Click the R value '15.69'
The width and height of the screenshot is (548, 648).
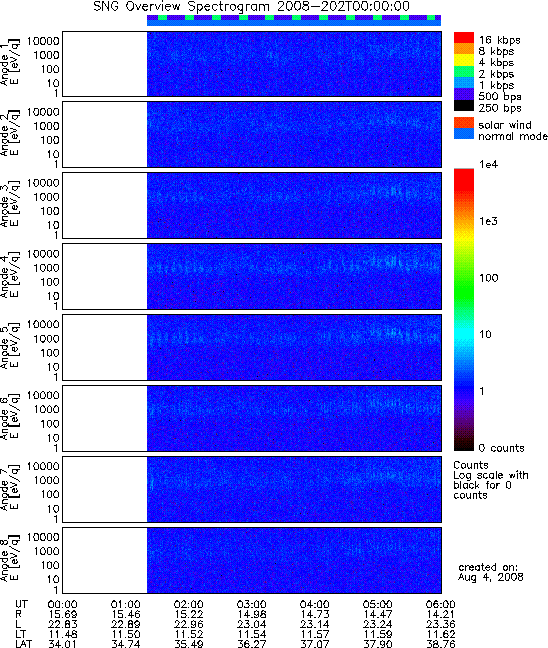(62, 615)
